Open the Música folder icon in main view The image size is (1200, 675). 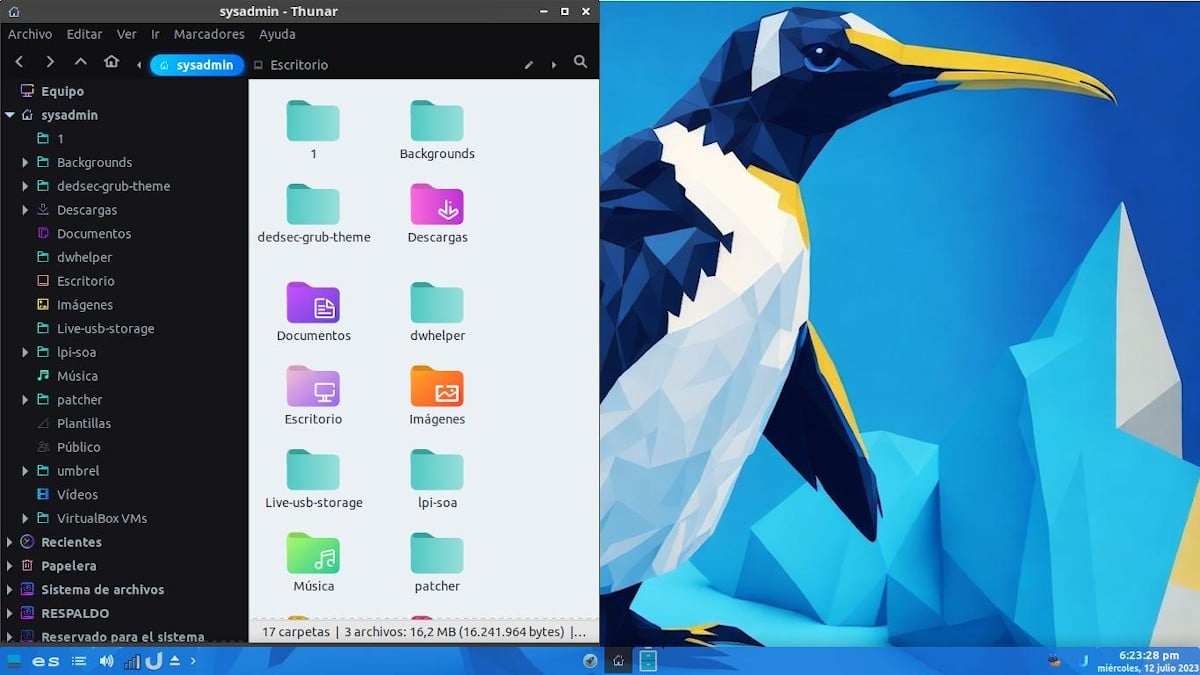click(313, 554)
